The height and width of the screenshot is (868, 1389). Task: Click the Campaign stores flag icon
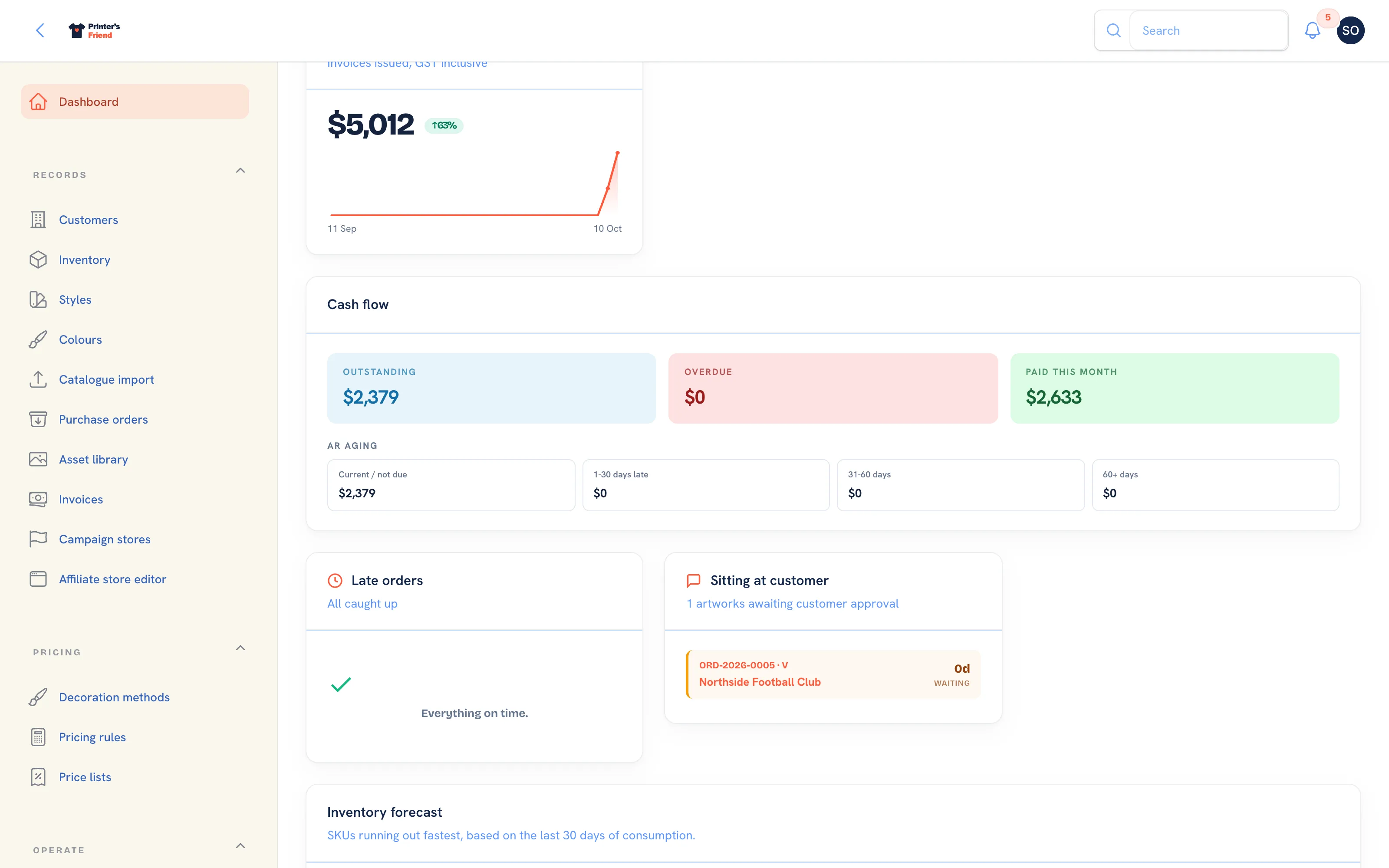[38, 539]
